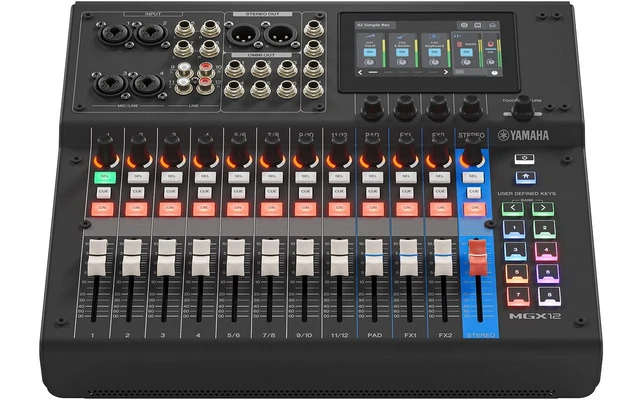640x400 pixels.
Task: Click the FX2 channel fader cap
Action: [x=443, y=258]
